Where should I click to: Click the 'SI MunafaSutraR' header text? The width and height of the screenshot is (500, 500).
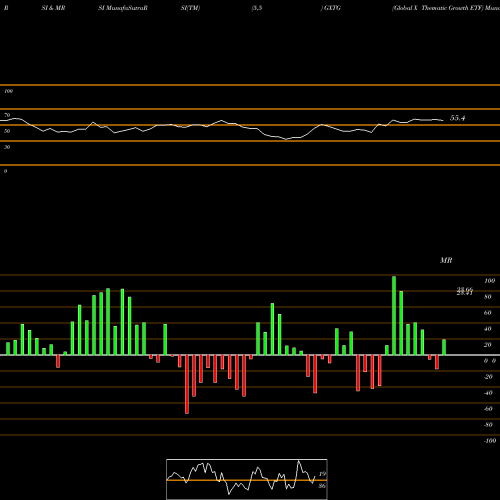click(123, 8)
